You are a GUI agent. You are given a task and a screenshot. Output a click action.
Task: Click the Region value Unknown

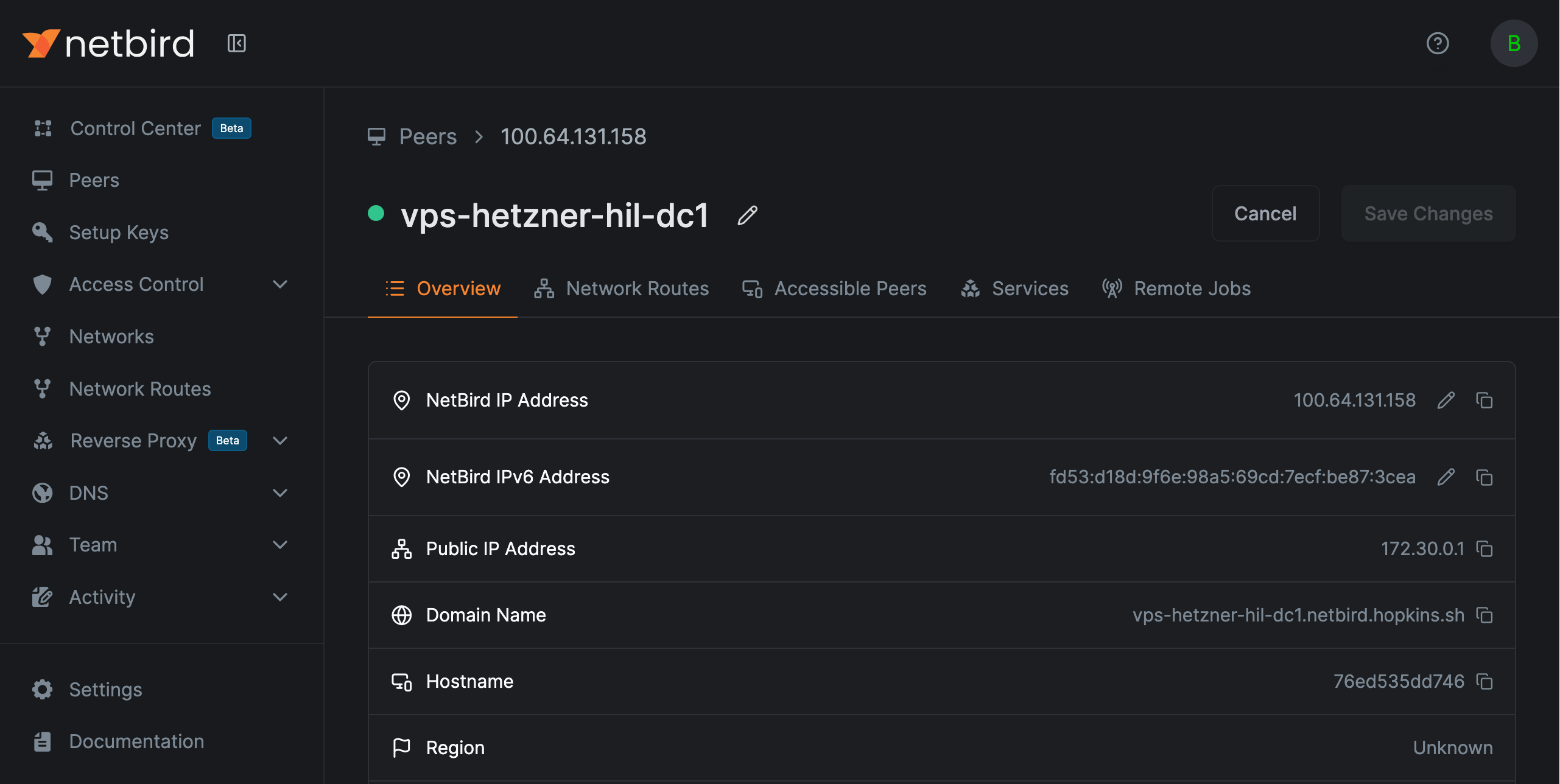(x=1453, y=747)
